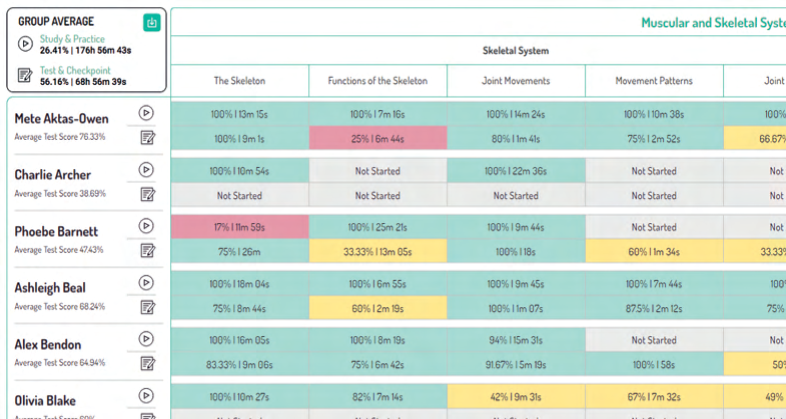
Task: Open Ashleigh Beal's student name
Action: click(50, 288)
